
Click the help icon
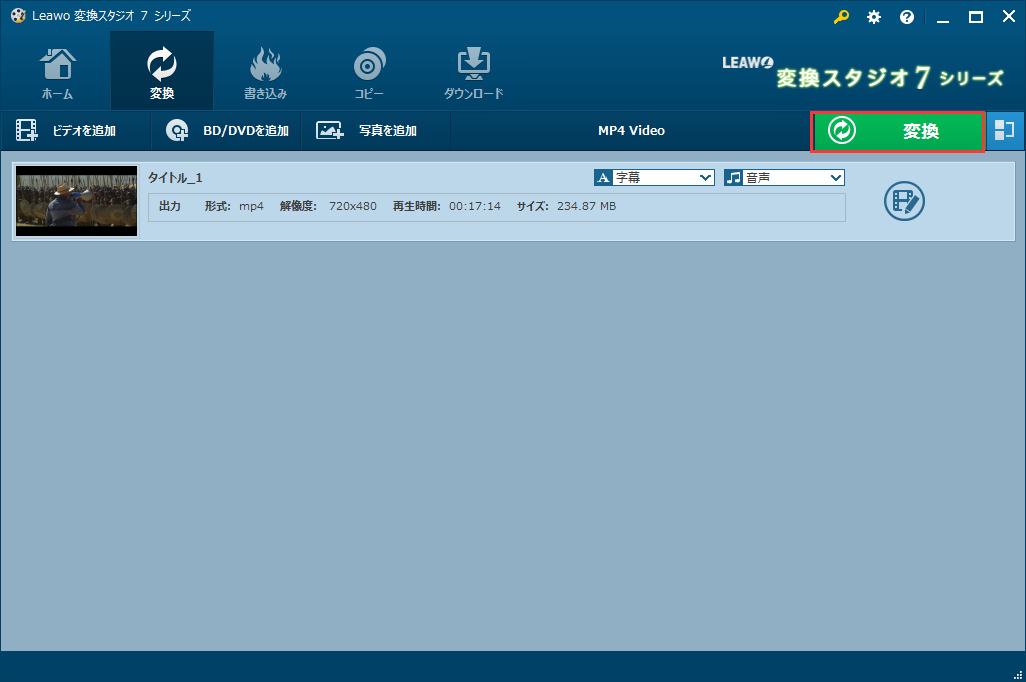point(907,17)
